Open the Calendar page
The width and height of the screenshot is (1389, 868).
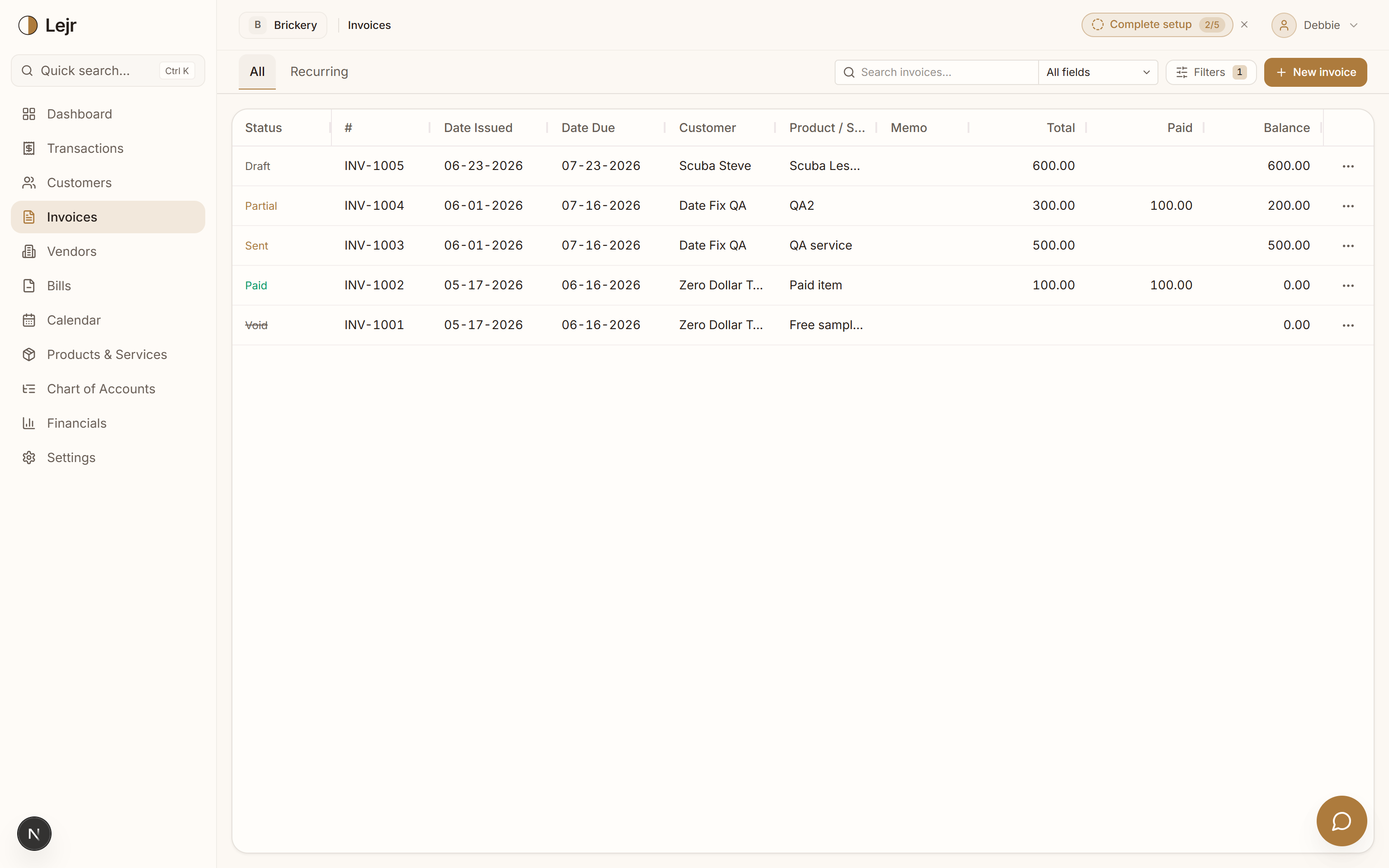tap(108, 321)
